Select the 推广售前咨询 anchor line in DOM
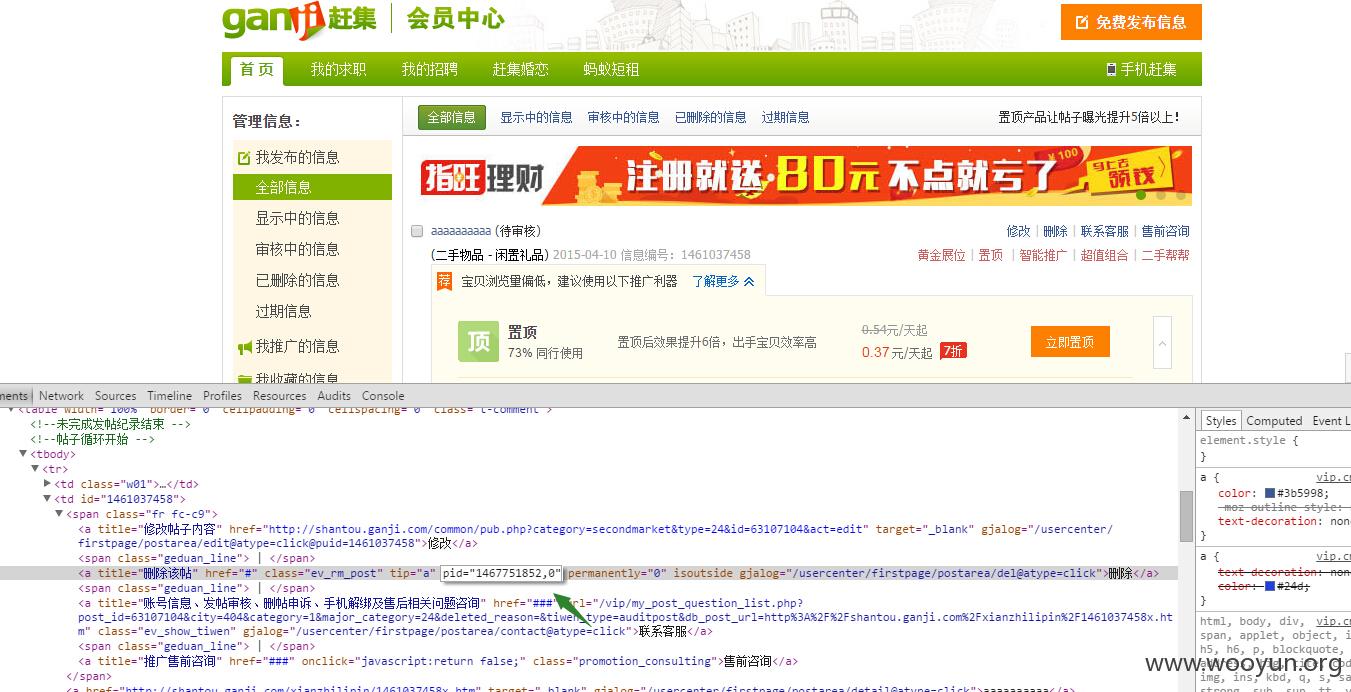The width and height of the screenshot is (1351, 692). [x=438, y=661]
